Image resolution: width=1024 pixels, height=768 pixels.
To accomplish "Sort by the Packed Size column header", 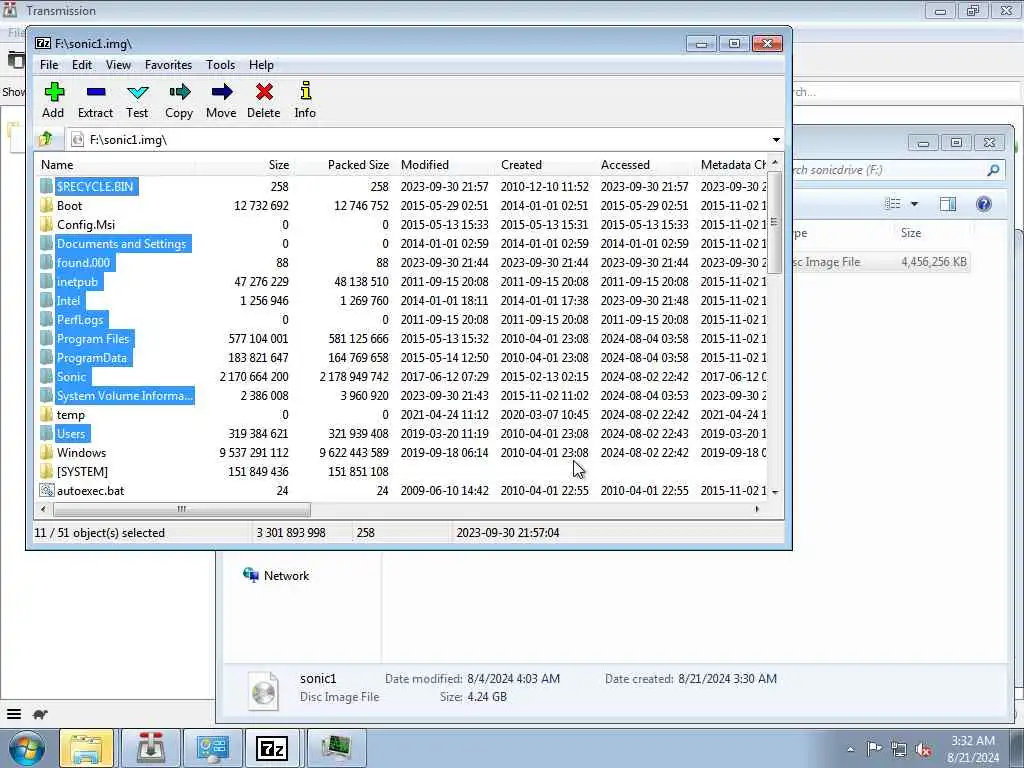I will click(343, 165).
